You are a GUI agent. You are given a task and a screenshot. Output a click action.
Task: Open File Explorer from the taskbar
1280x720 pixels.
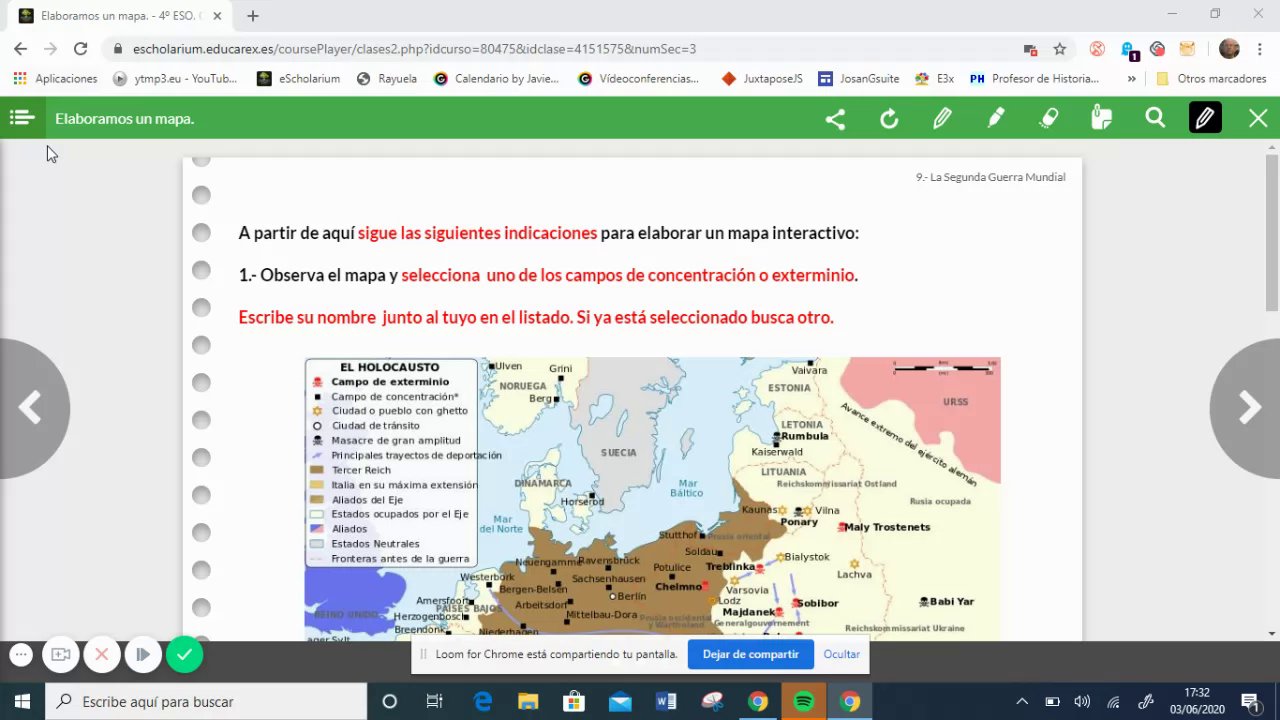pos(528,701)
